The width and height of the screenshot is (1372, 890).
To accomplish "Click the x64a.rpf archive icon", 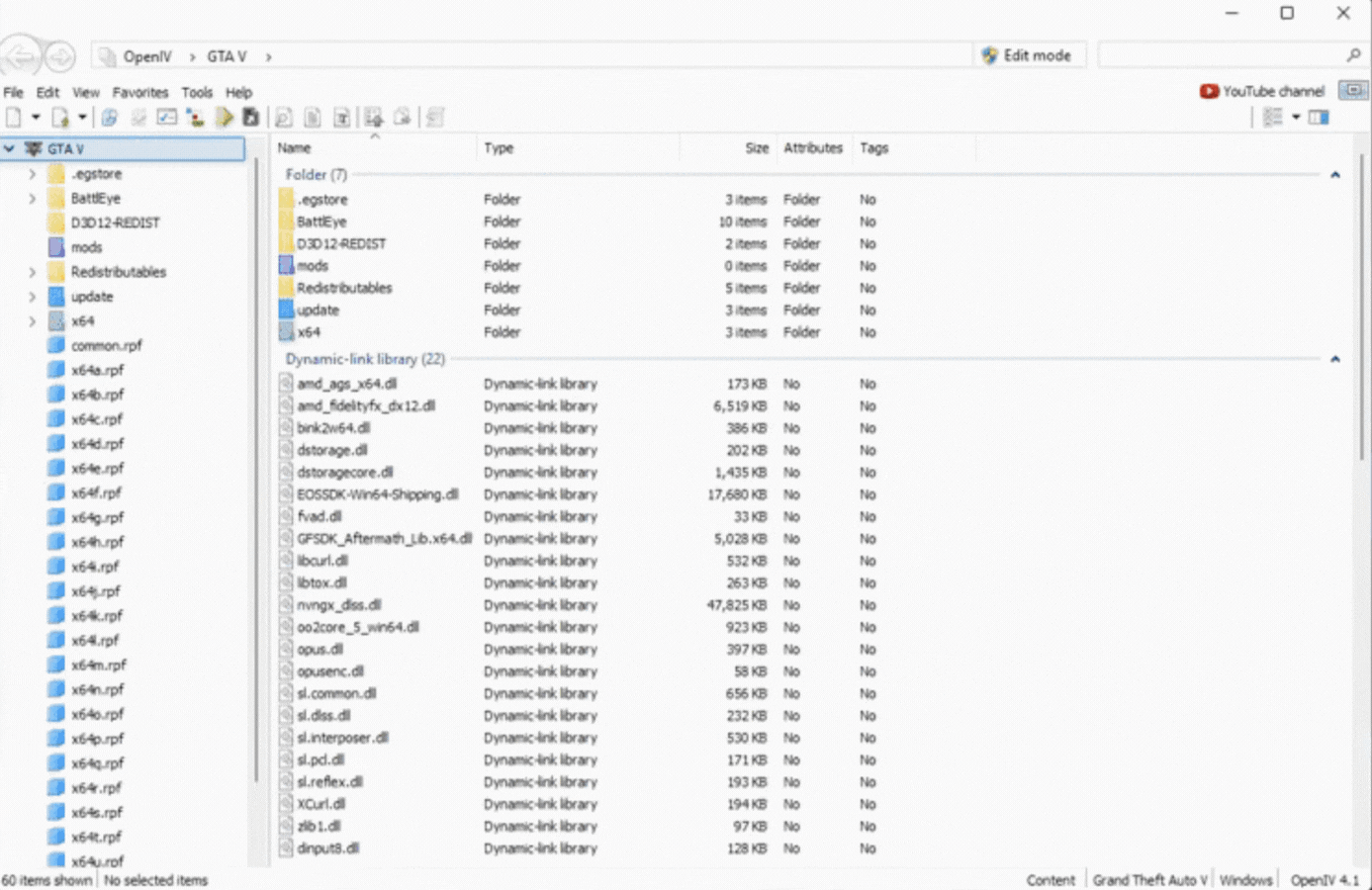I will point(56,370).
